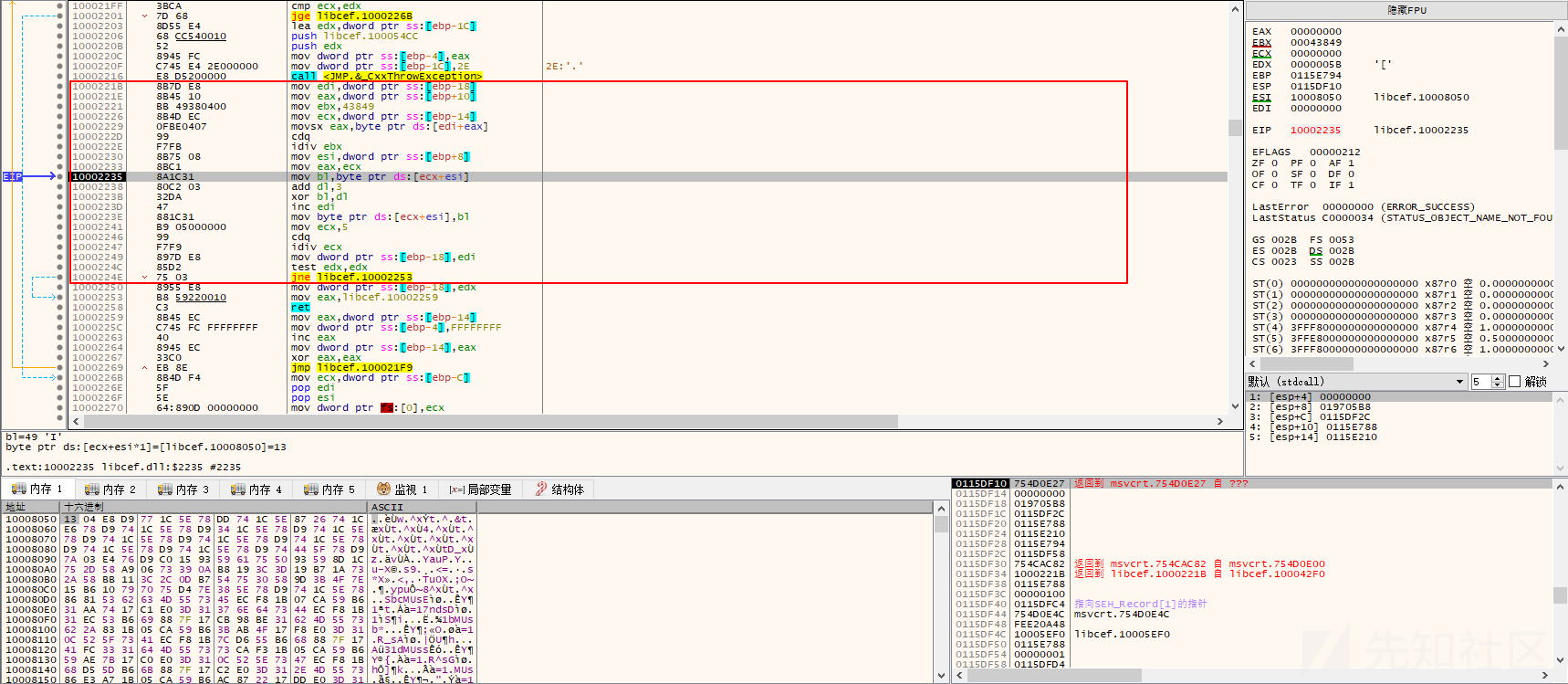Select the jmp libcef.100021F9 instruction
Viewport: 1568px width, 684px height.
[351, 367]
